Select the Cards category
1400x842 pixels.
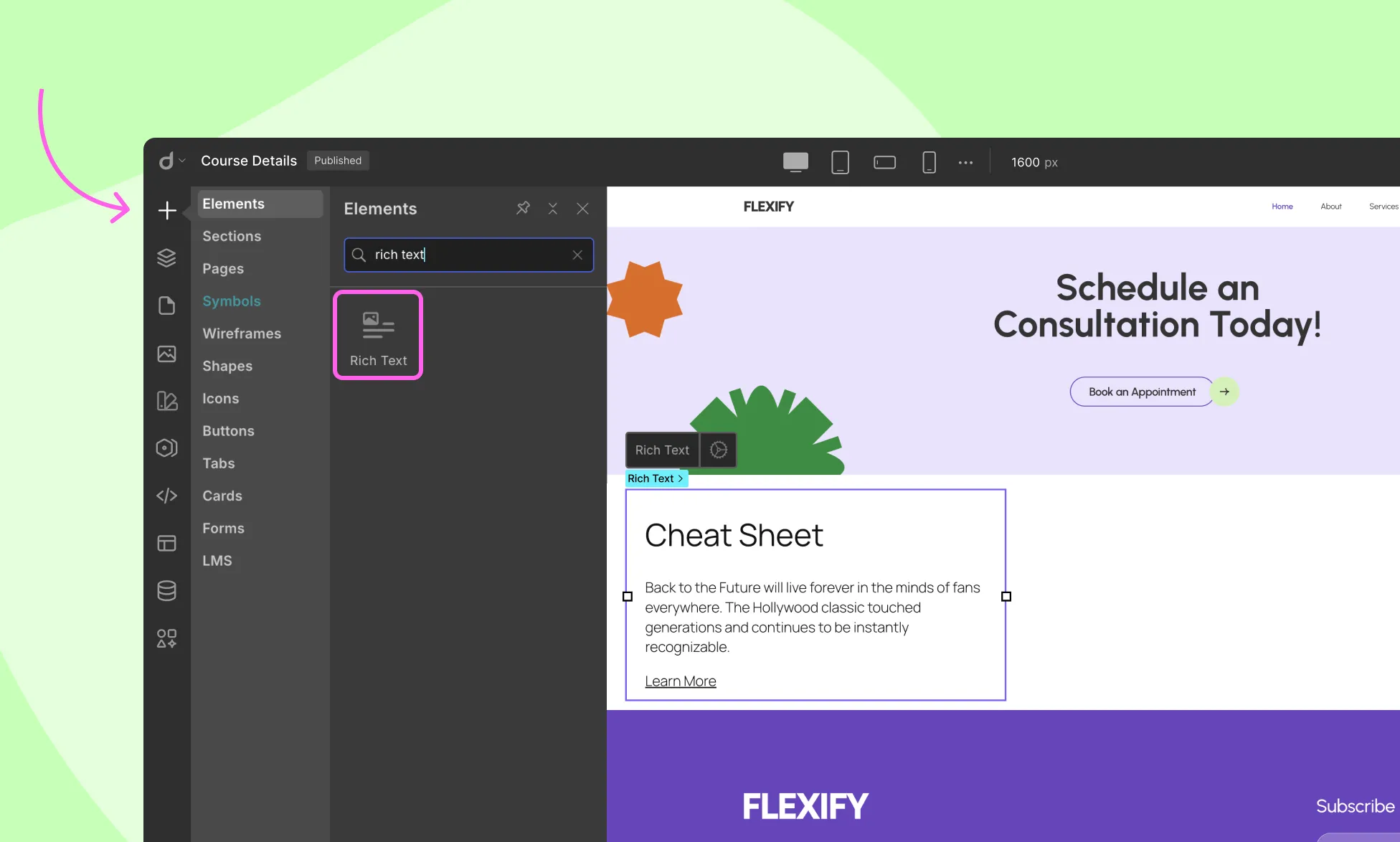[x=222, y=496]
